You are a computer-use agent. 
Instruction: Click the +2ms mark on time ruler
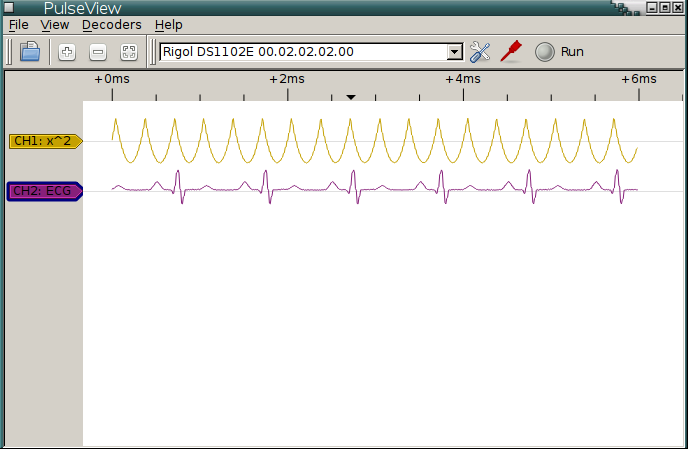[x=288, y=79]
